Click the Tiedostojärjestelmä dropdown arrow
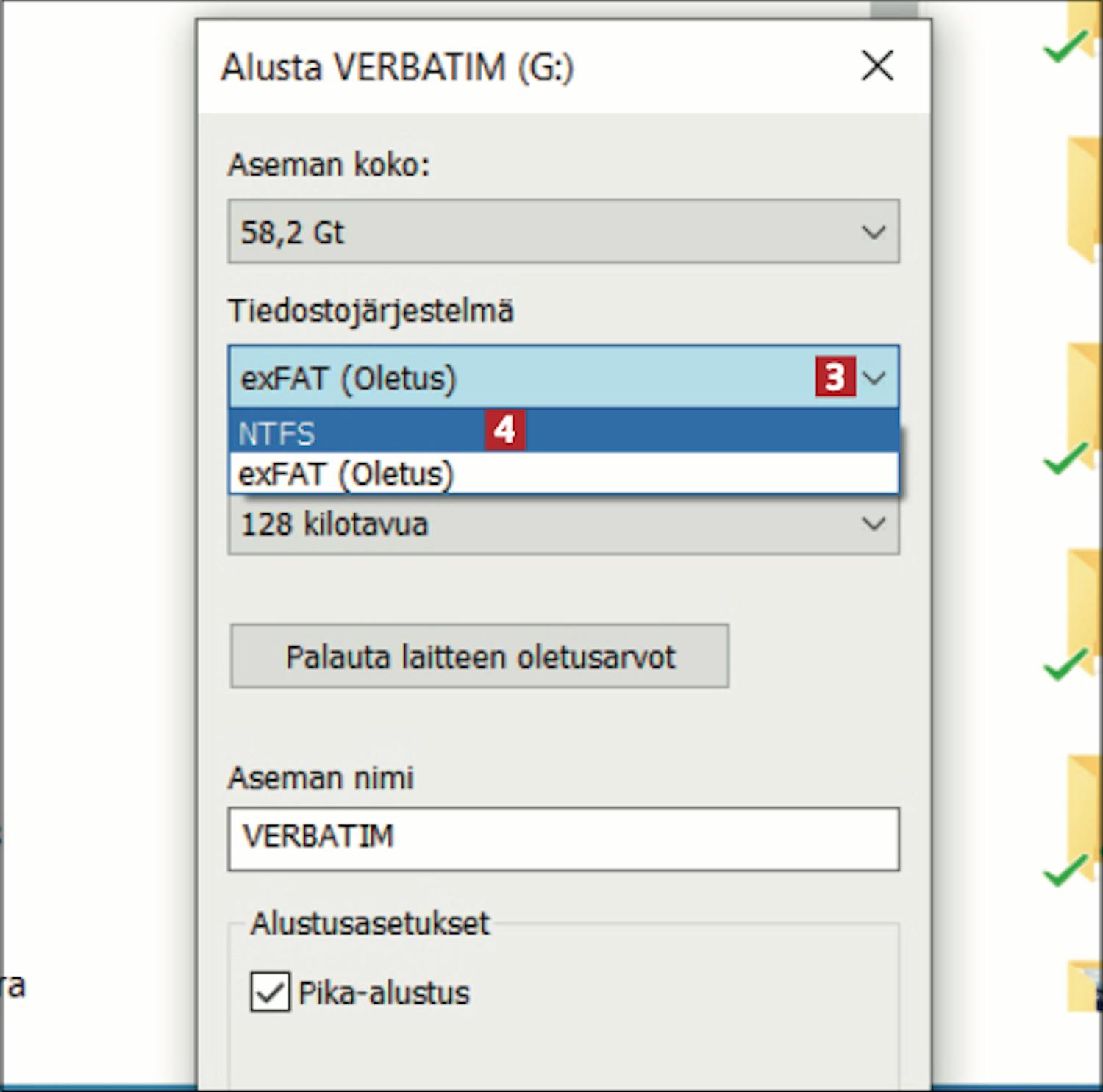 click(x=874, y=378)
